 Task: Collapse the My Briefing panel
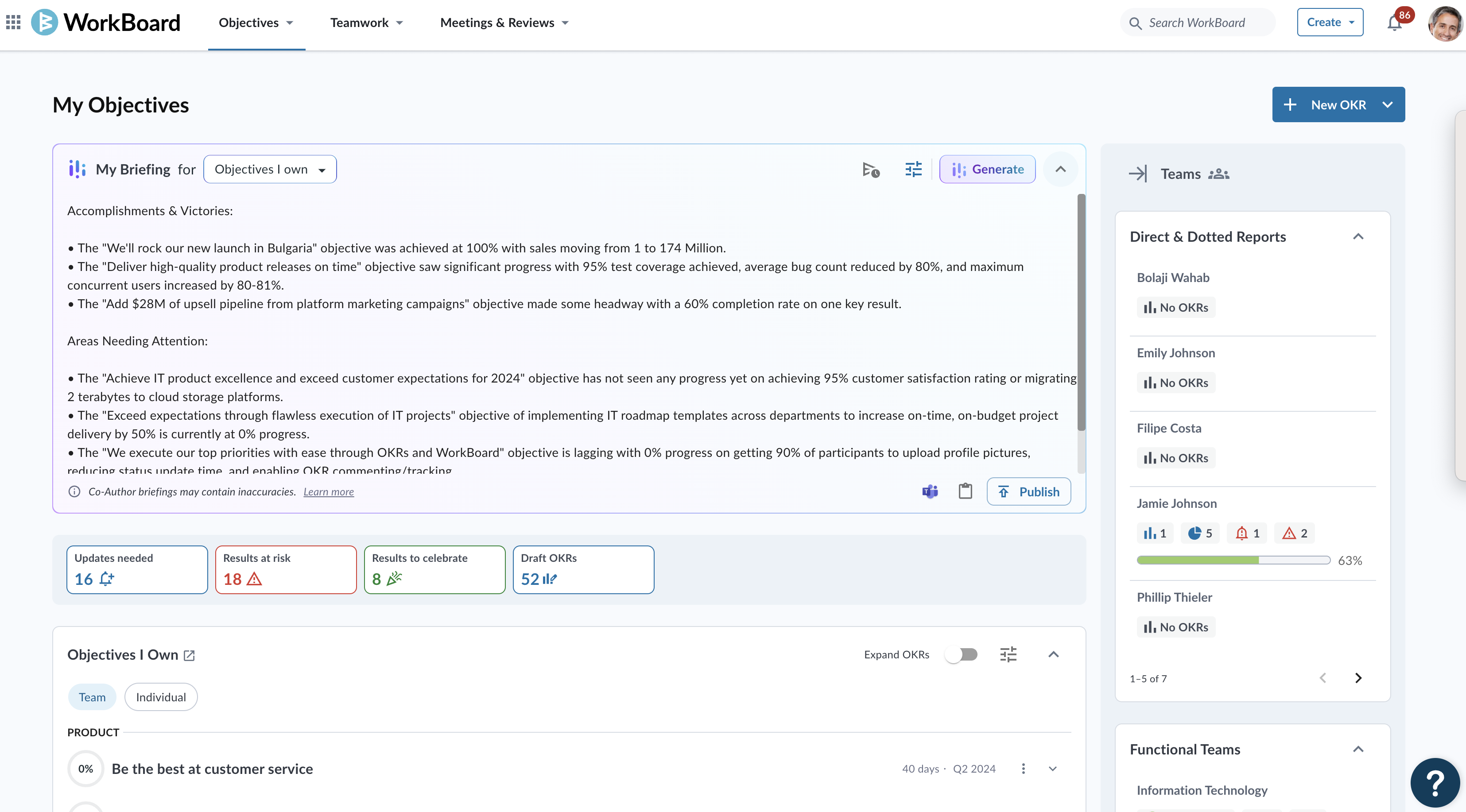pos(1060,170)
